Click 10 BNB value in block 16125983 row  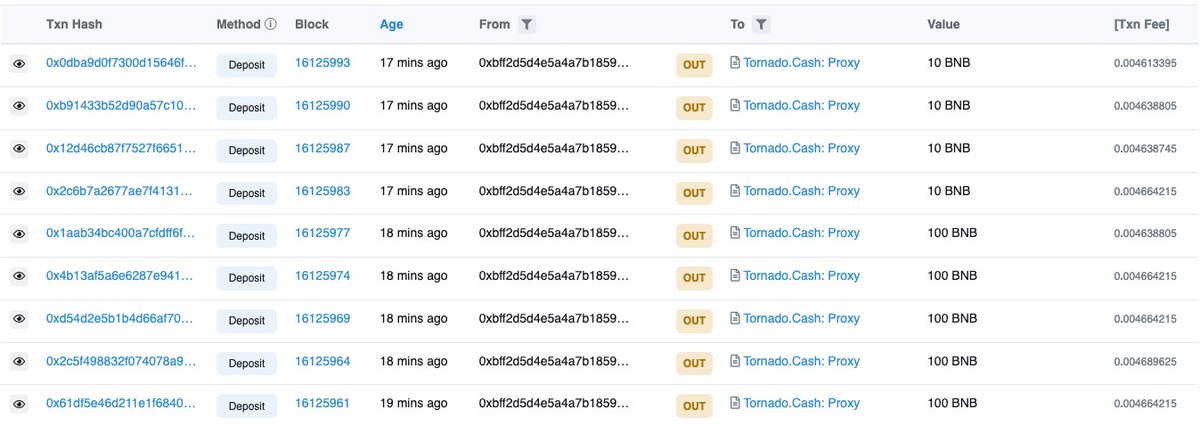click(949, 190)
